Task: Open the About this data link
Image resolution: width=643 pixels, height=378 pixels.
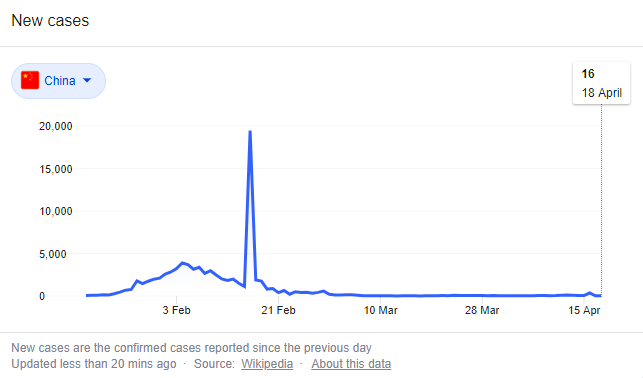Action: point(351,364)
